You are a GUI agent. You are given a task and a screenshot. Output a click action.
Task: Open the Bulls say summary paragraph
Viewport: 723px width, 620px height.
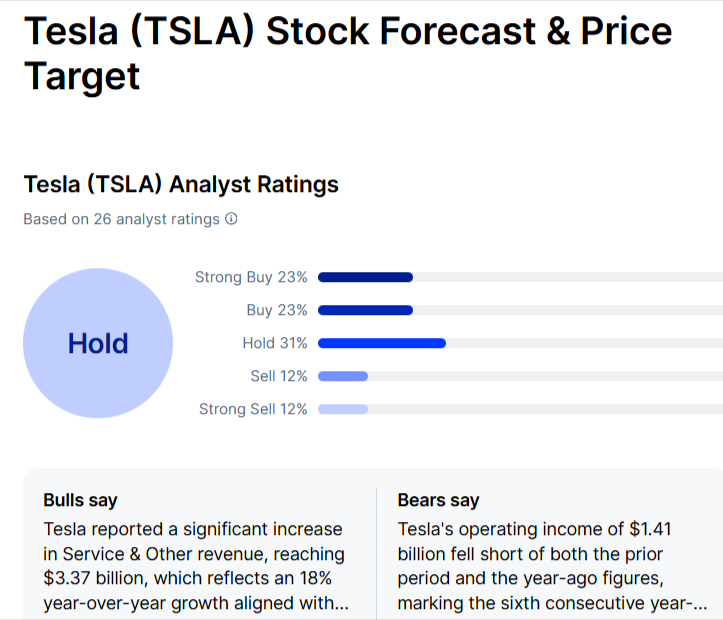tap(194, 566)
